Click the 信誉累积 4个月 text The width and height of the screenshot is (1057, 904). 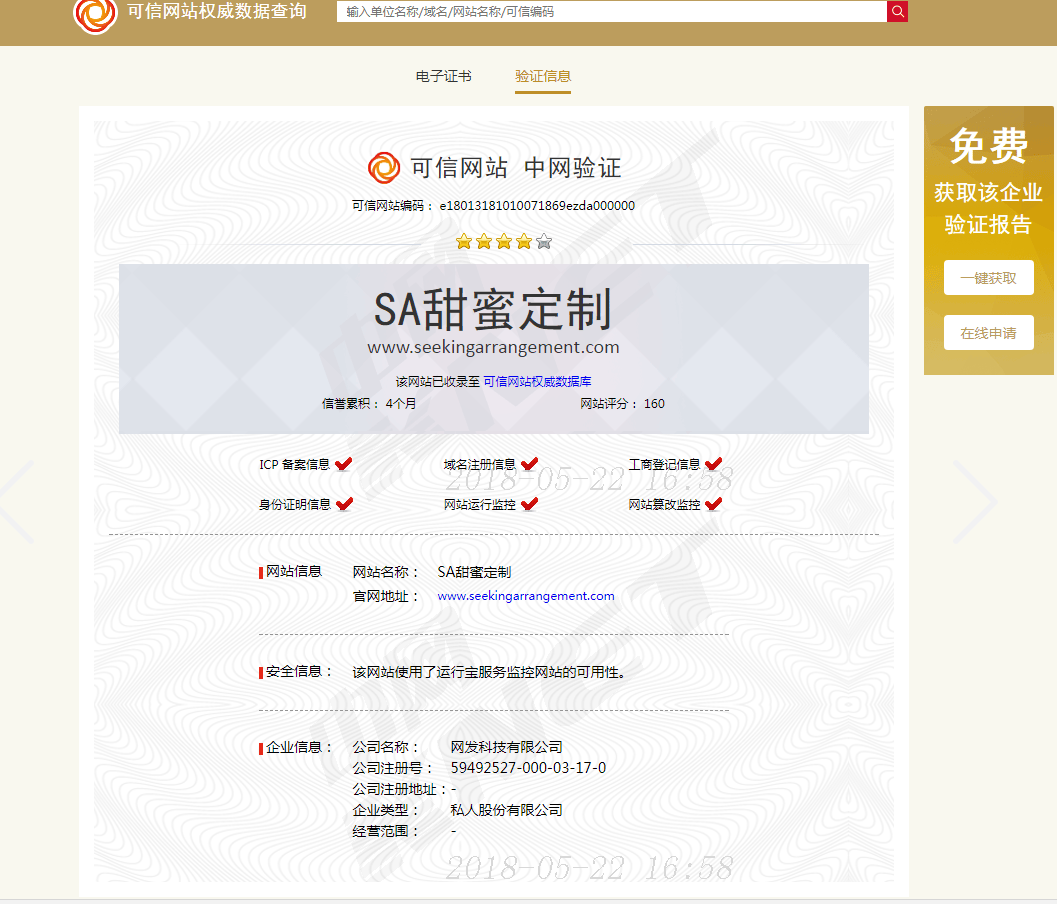click(x=369, y=404)
